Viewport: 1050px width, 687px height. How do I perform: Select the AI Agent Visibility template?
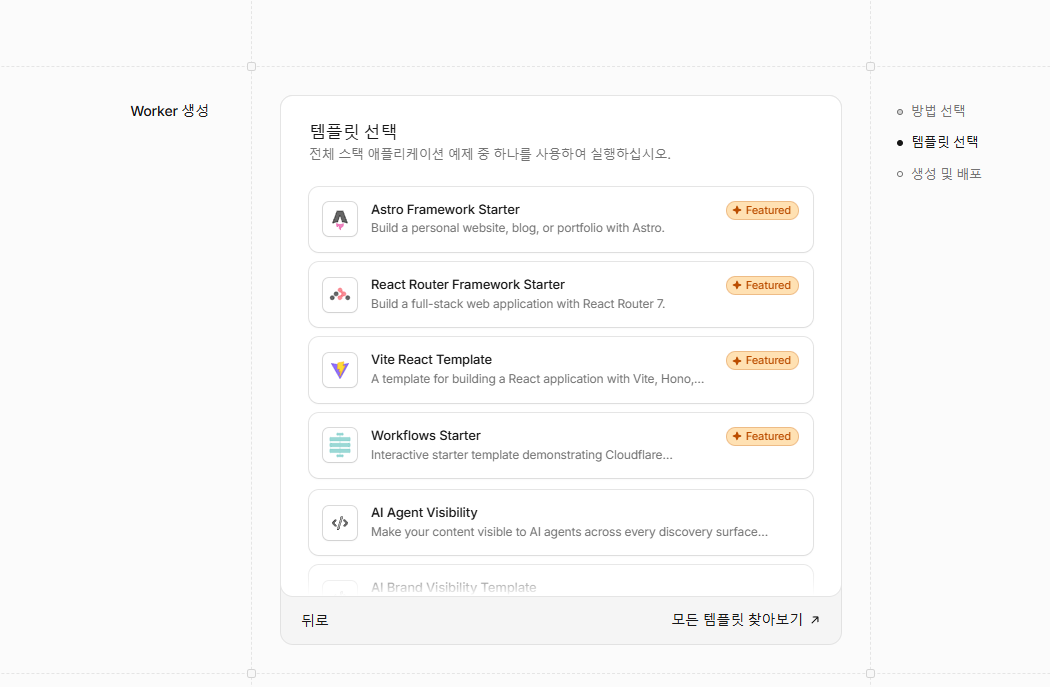560,522
